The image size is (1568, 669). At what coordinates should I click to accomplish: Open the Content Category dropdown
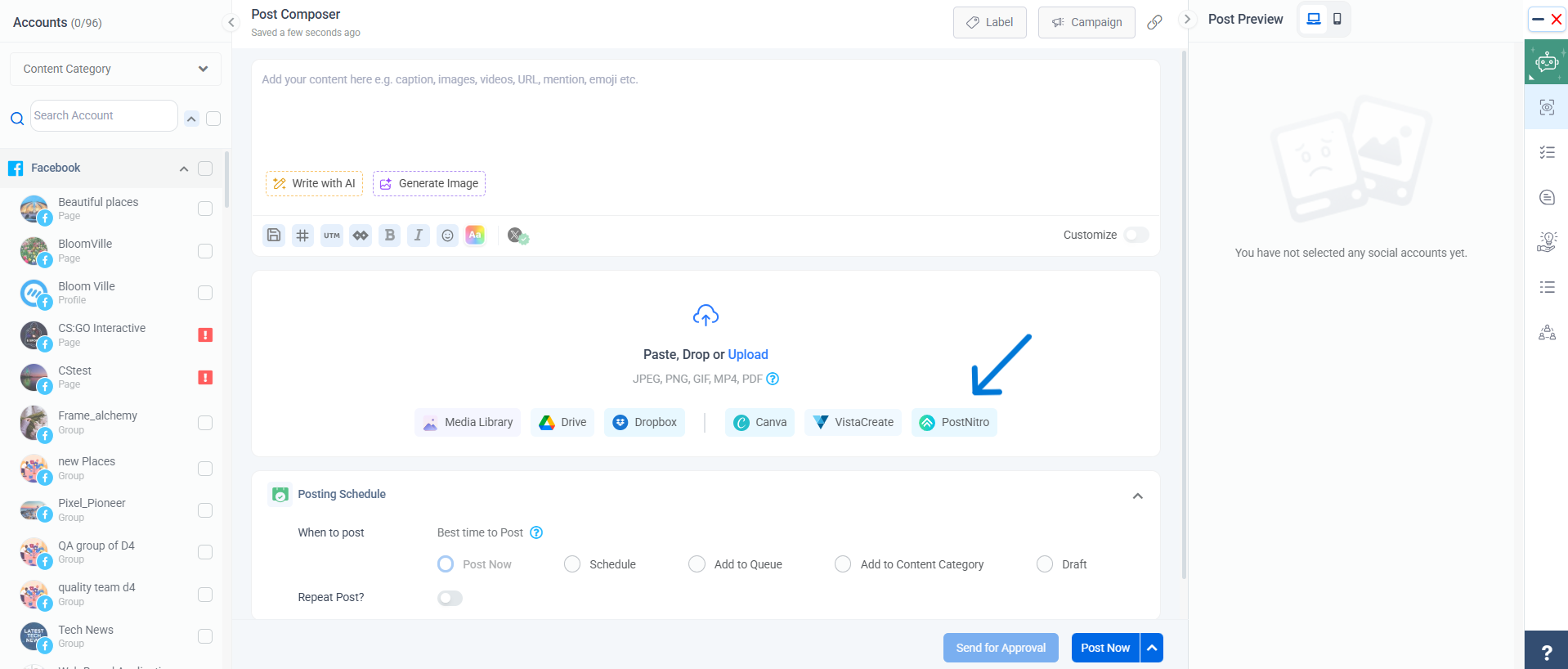tap(115, 69)
